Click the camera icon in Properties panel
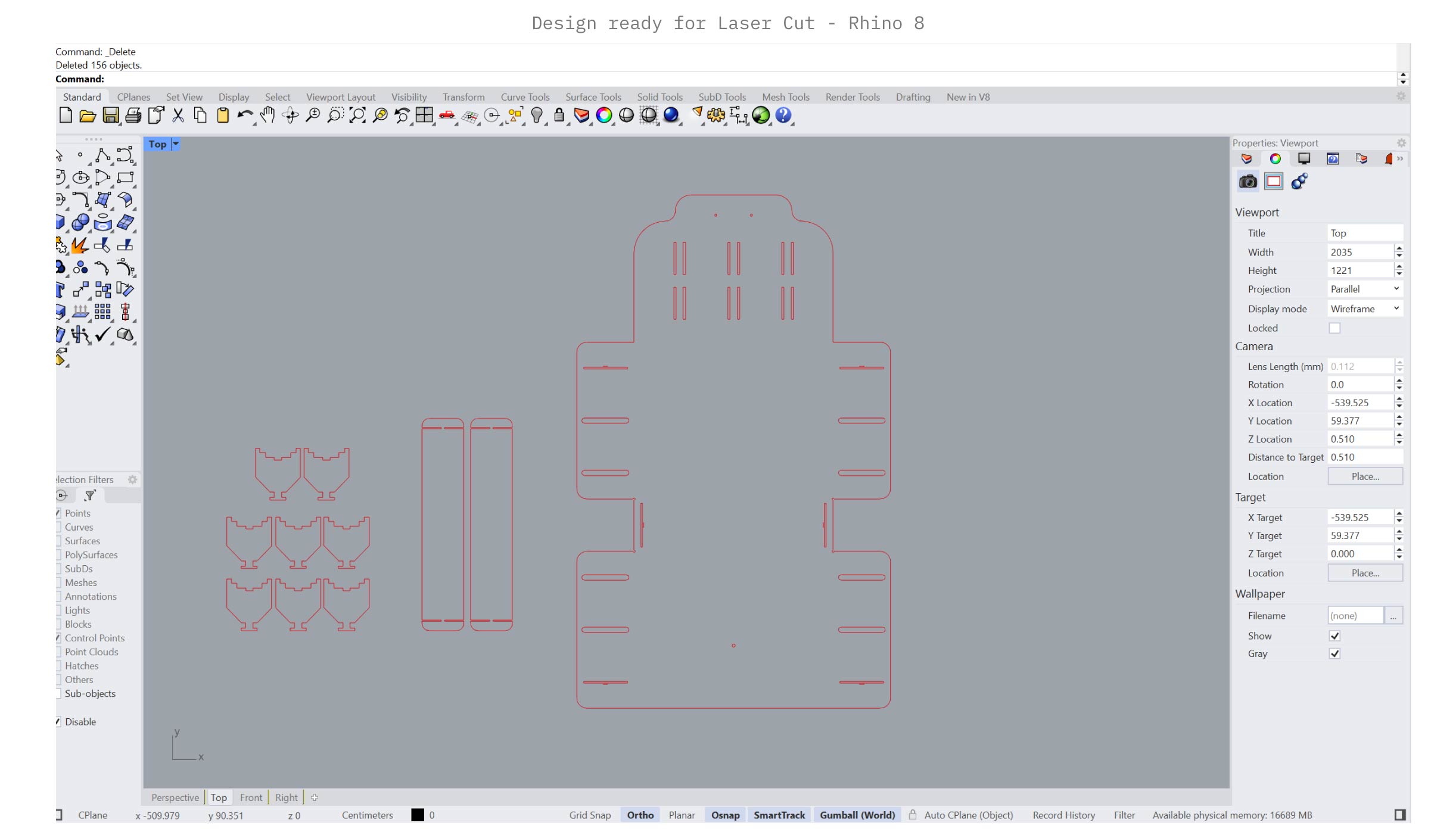 (x=1247, y=182)
